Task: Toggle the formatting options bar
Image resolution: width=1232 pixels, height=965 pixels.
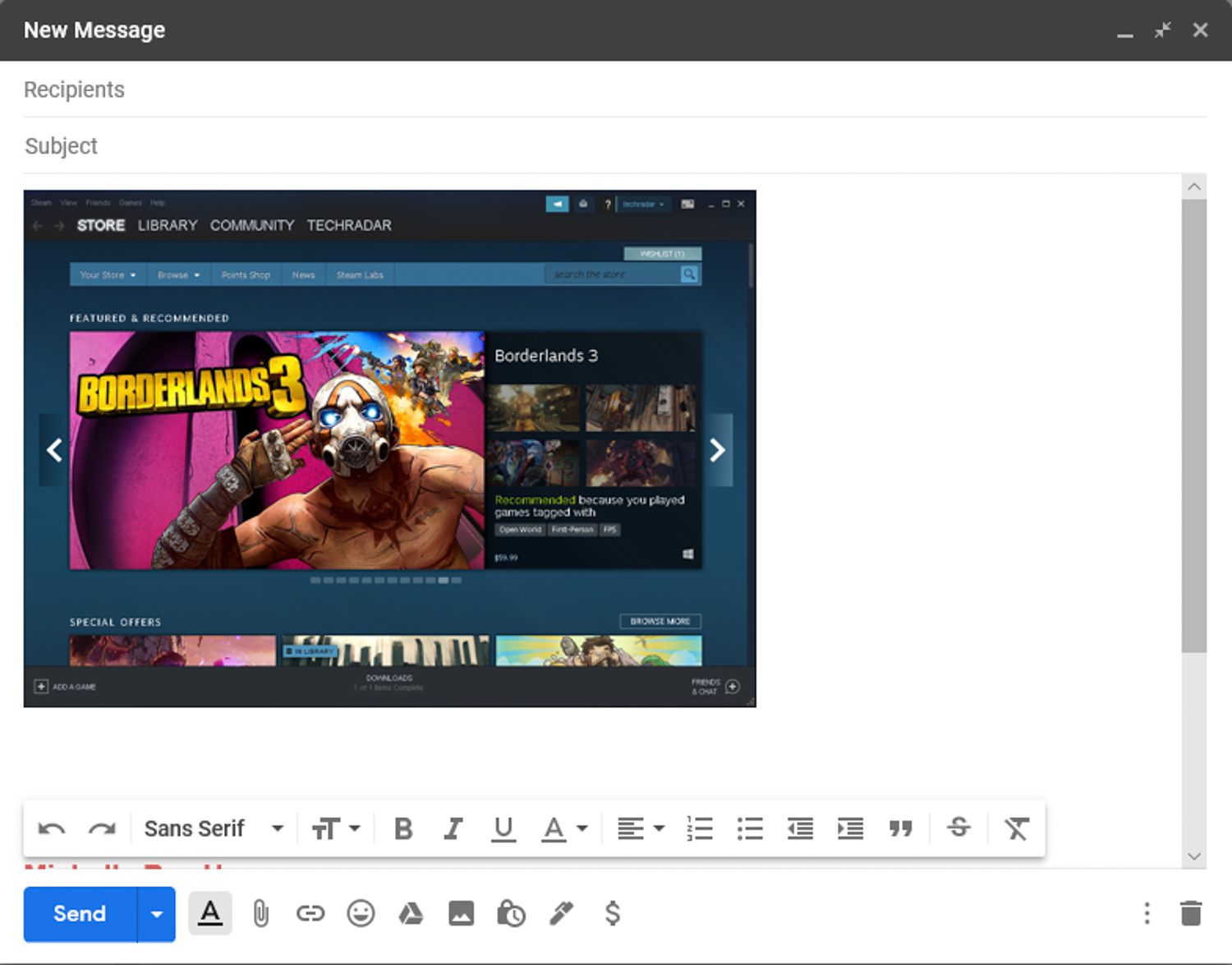Action: coord(210,913)
